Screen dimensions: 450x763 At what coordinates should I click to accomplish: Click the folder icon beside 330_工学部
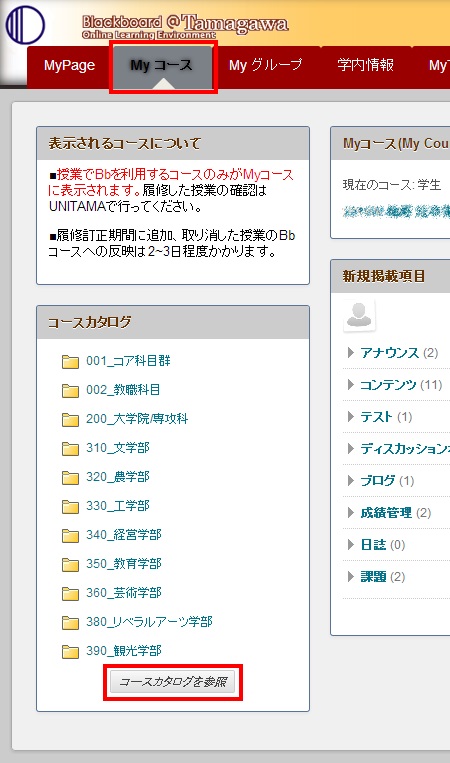[71, 507]
